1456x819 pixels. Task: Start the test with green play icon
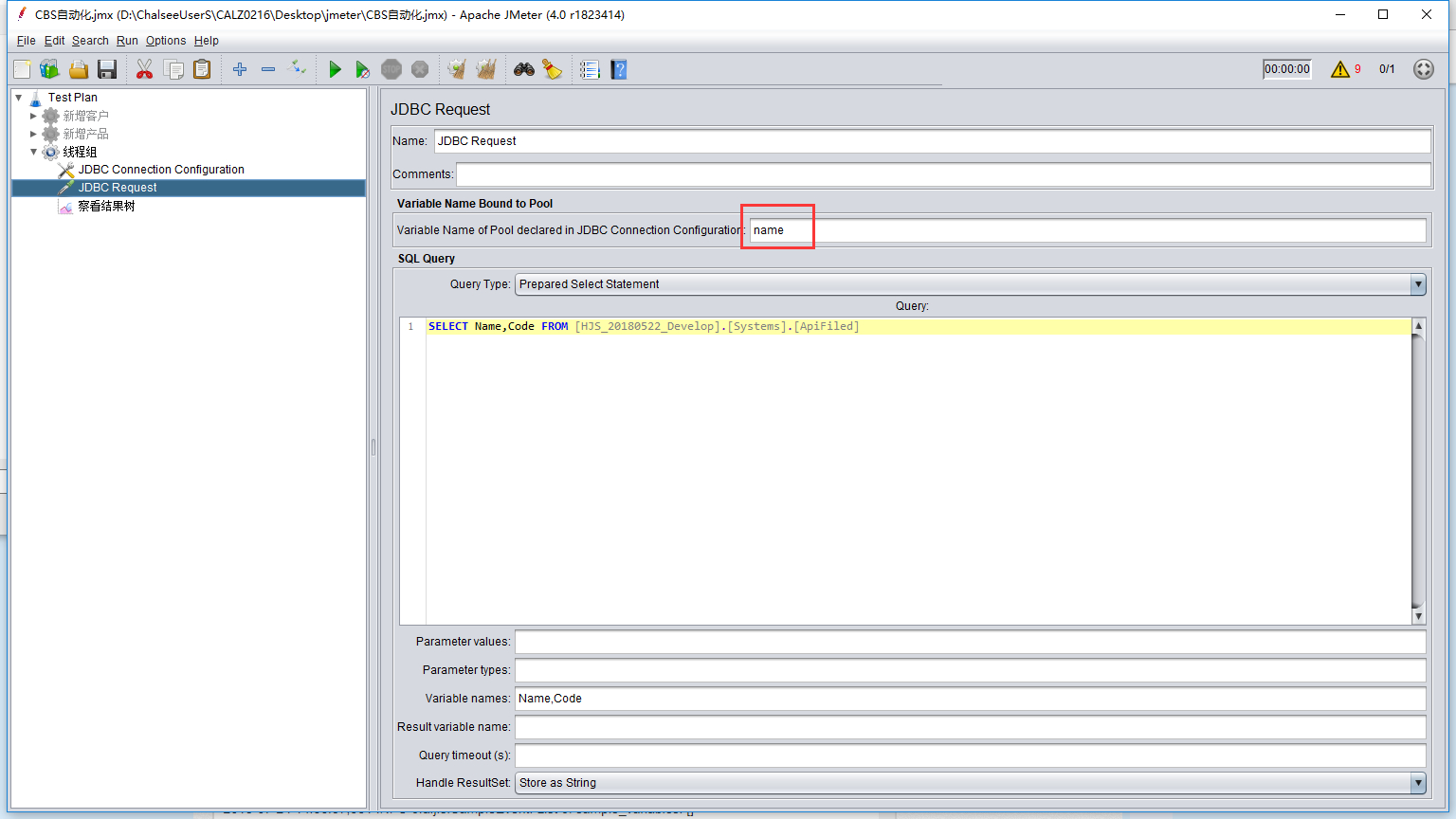[335, 69]
